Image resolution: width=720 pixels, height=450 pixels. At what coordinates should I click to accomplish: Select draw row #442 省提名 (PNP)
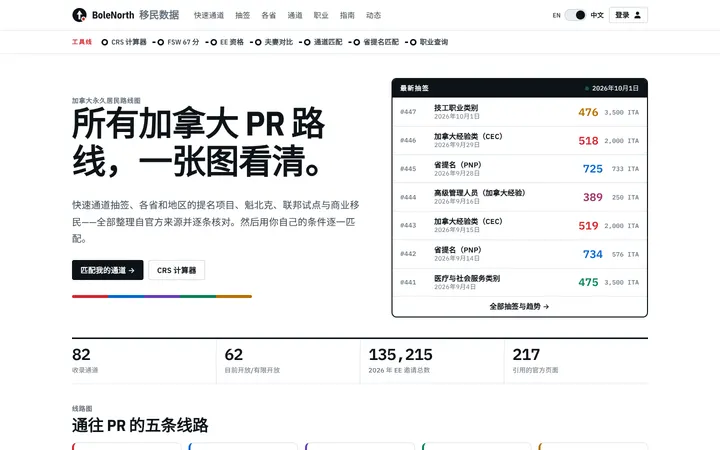(x=519, y=254)
